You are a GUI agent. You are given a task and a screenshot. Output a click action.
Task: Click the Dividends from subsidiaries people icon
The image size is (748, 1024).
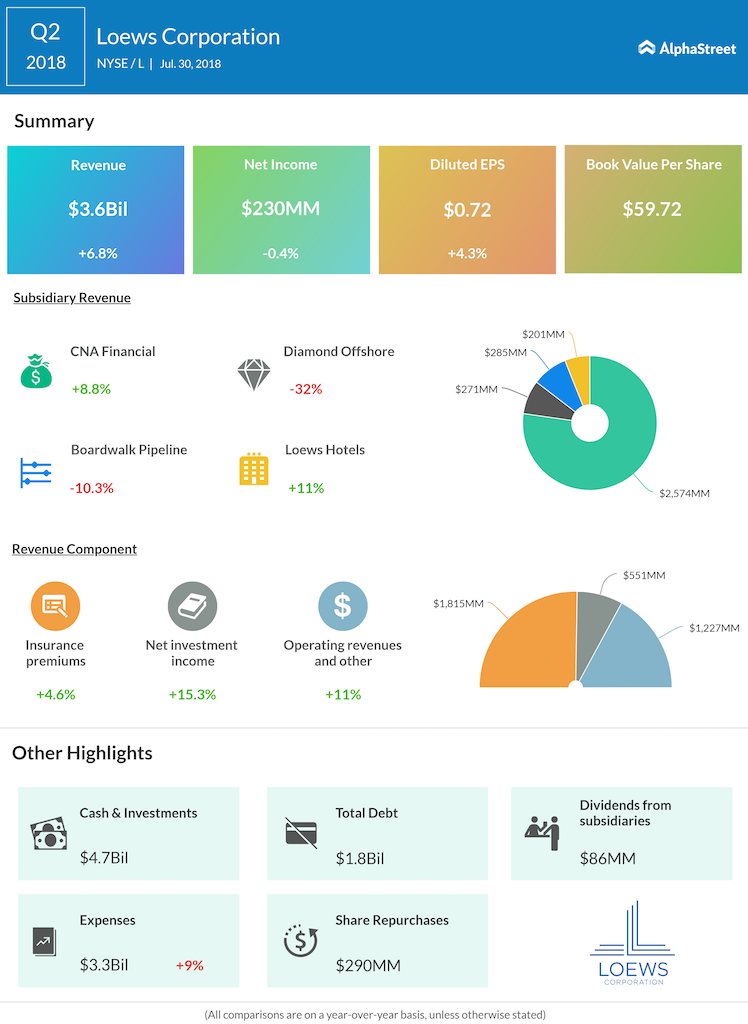(543, 833)
